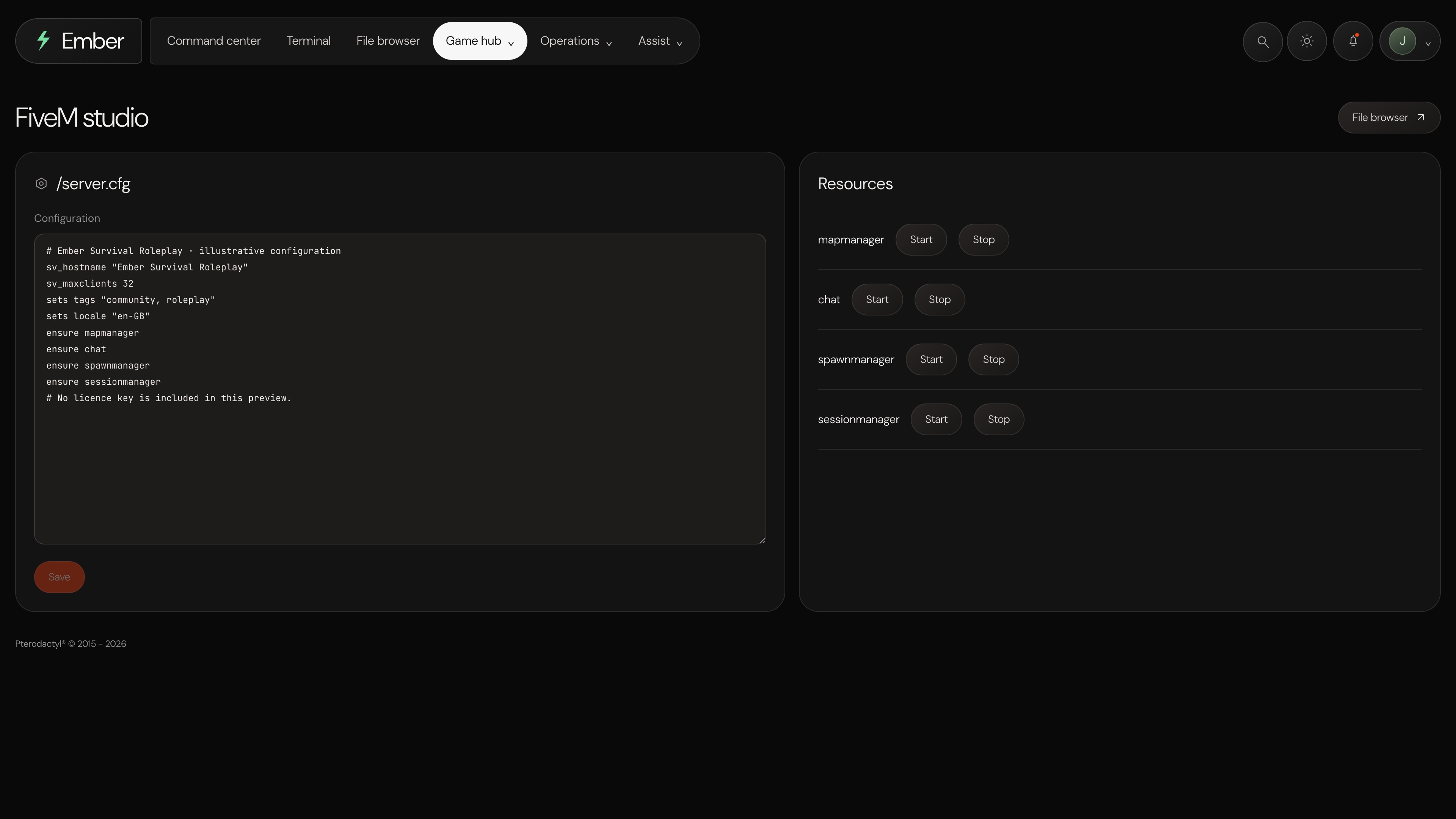The image size is (1456, 819).
Task: Stop the chat resource
Action: point(940,300)
